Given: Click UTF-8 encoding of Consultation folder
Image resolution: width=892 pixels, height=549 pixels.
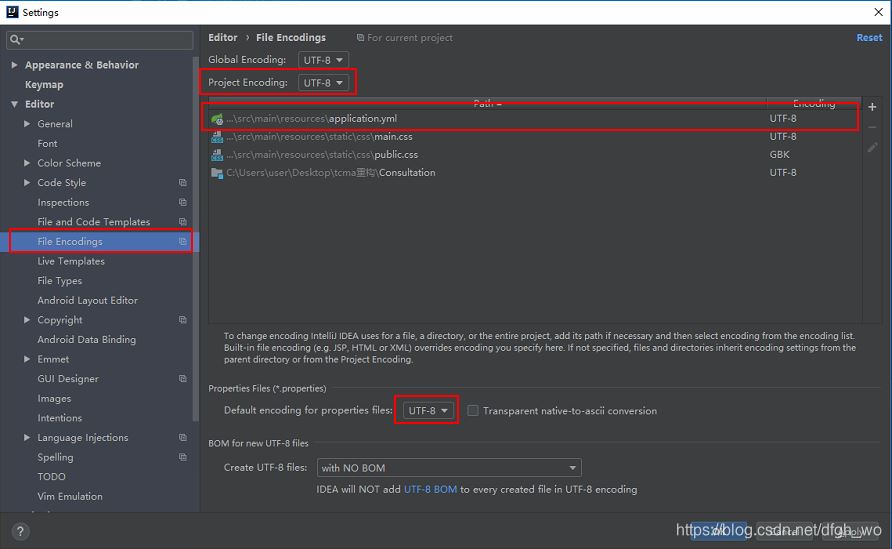Looking at the screenshot, I should click(x=783, y=173).
